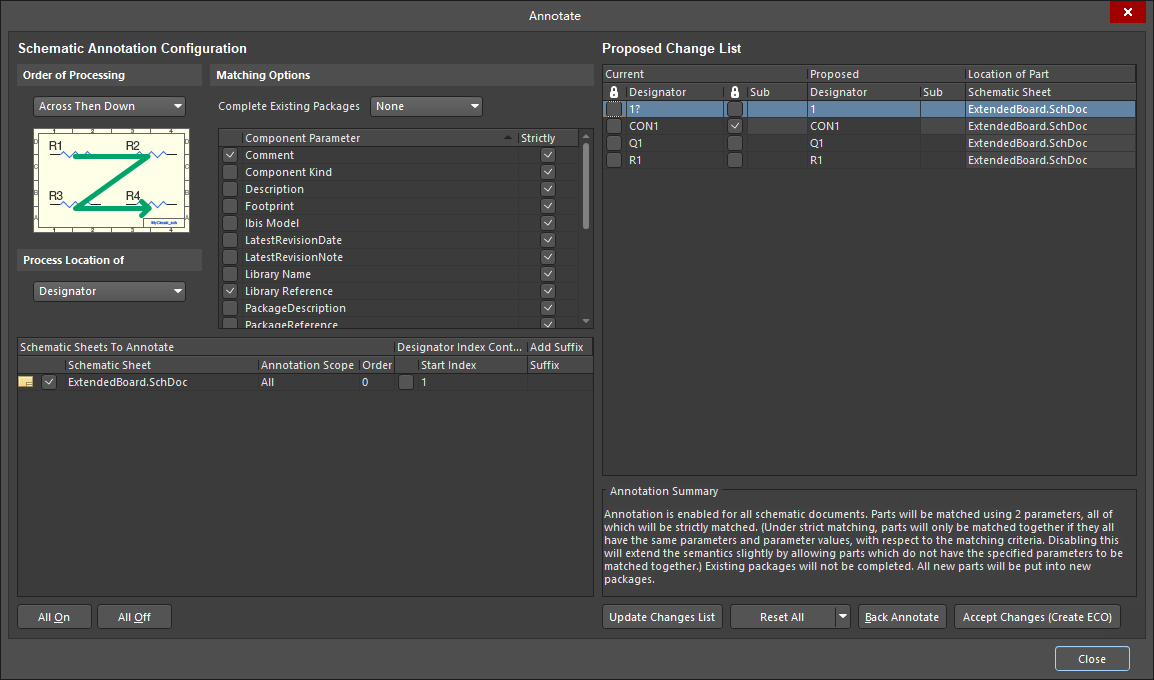This screenshot has width=1154, height=680.
Task: Lock the Q1 designator checkbox
Action: (x=614, y=143)
